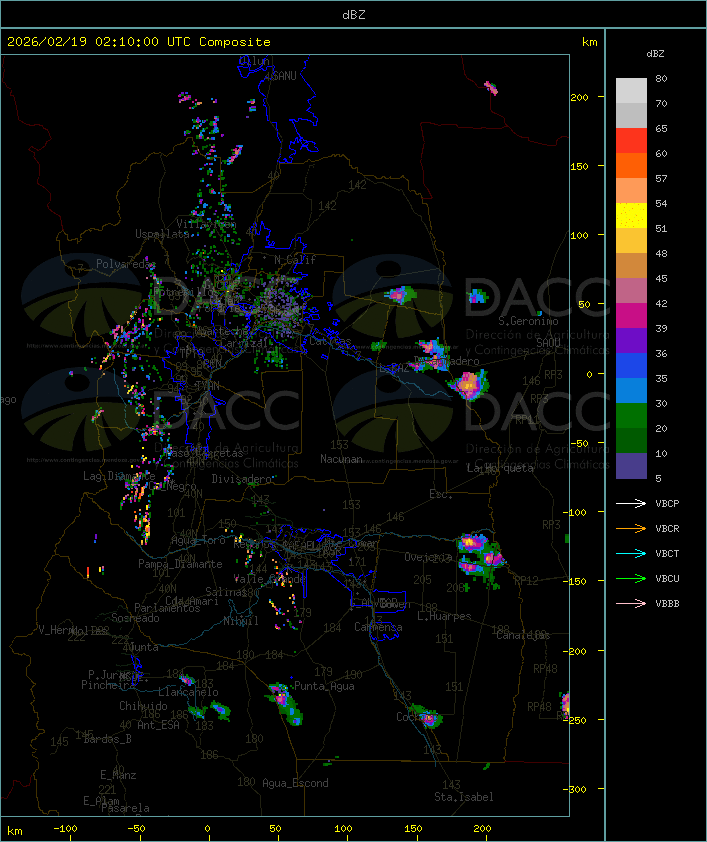The image size is (707, 842).
Task: Click the orange VBCR arrow icon
Action: click(x=631, y=528)
